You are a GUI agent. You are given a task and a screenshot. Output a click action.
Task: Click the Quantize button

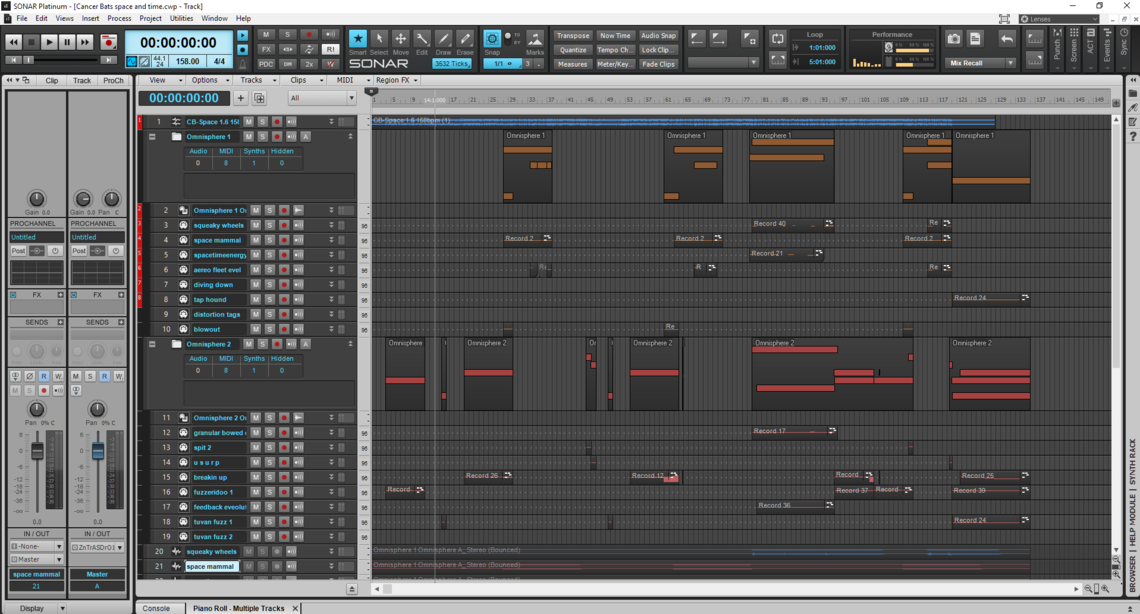pos(573,50)
